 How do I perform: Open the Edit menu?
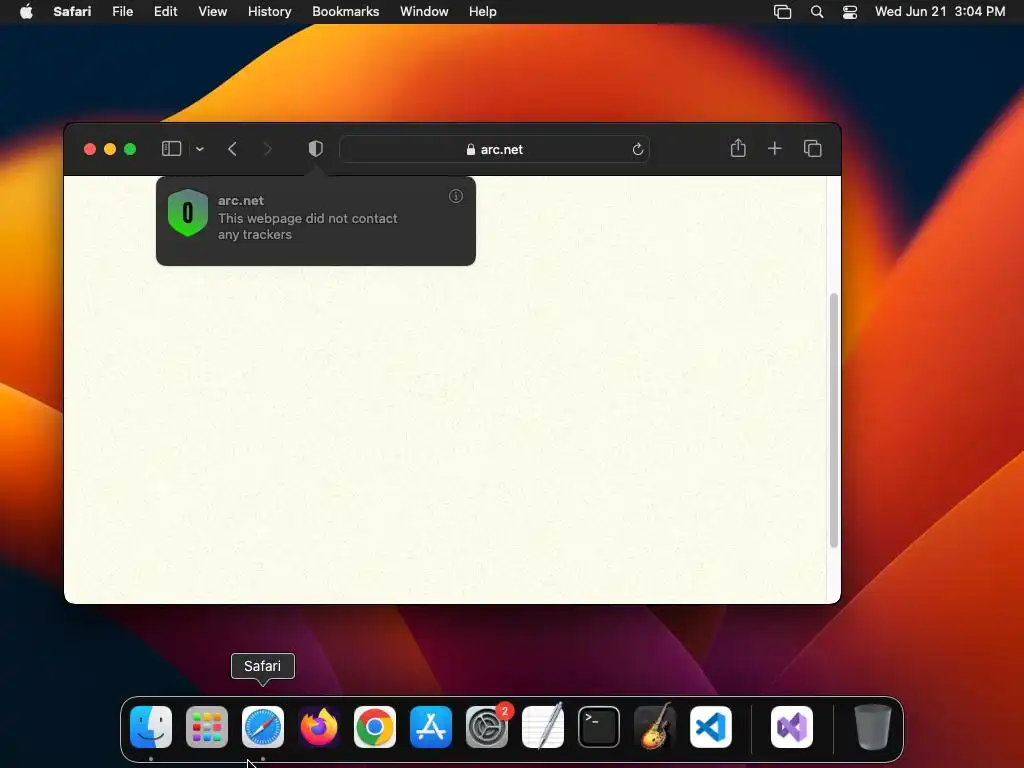coord(165,12)
